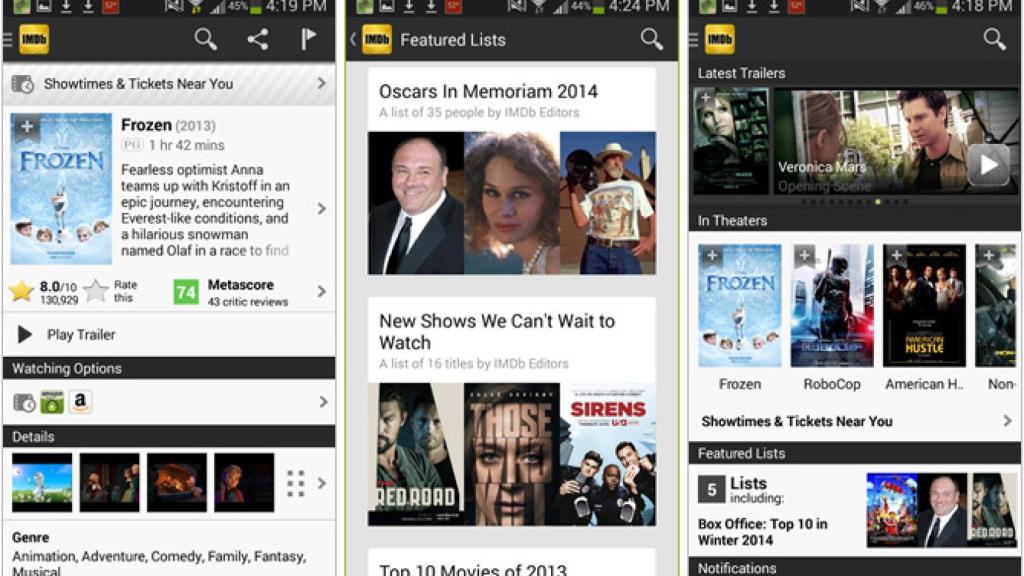Tap the share icon in the top toolbar
The height and width of the screenshot is (576, 1024).
pos(256,40)
